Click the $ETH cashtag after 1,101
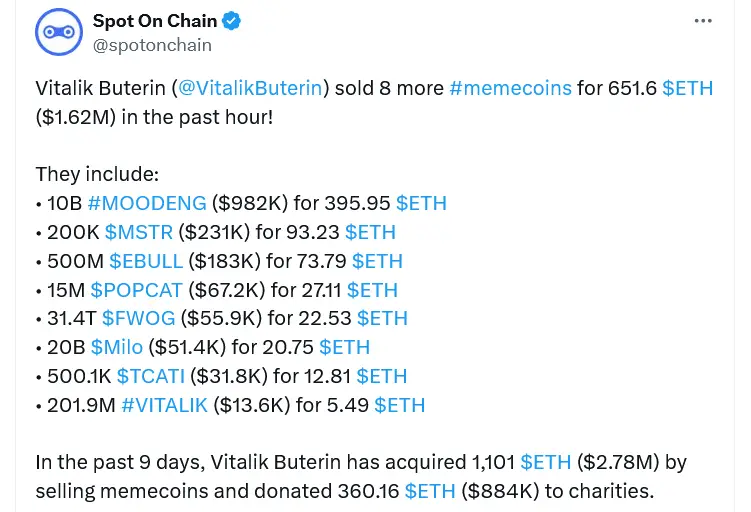 point(545,462)
